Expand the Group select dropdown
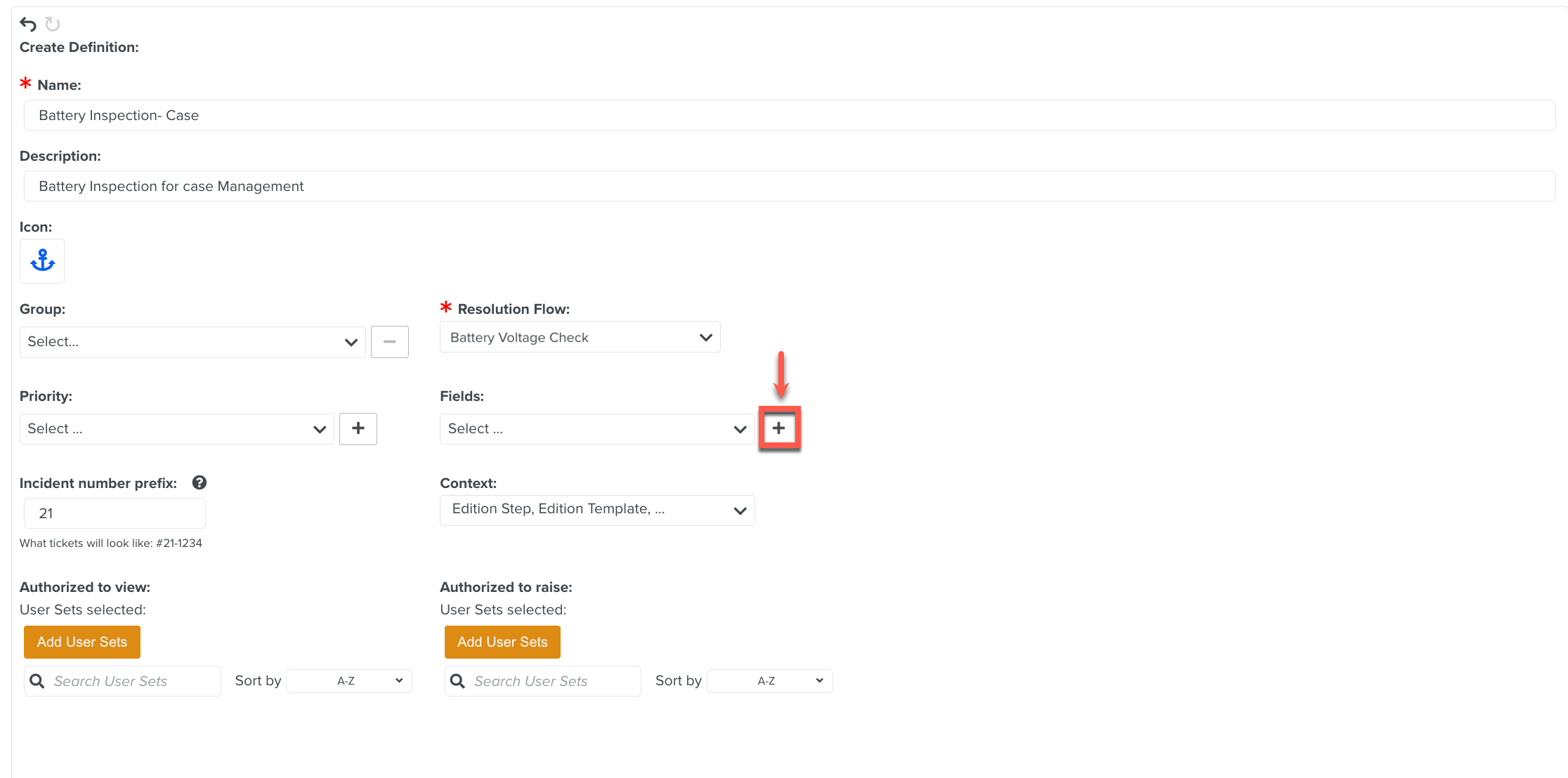The height and width of the screenshot is (778, 1568). coord(192,342)
